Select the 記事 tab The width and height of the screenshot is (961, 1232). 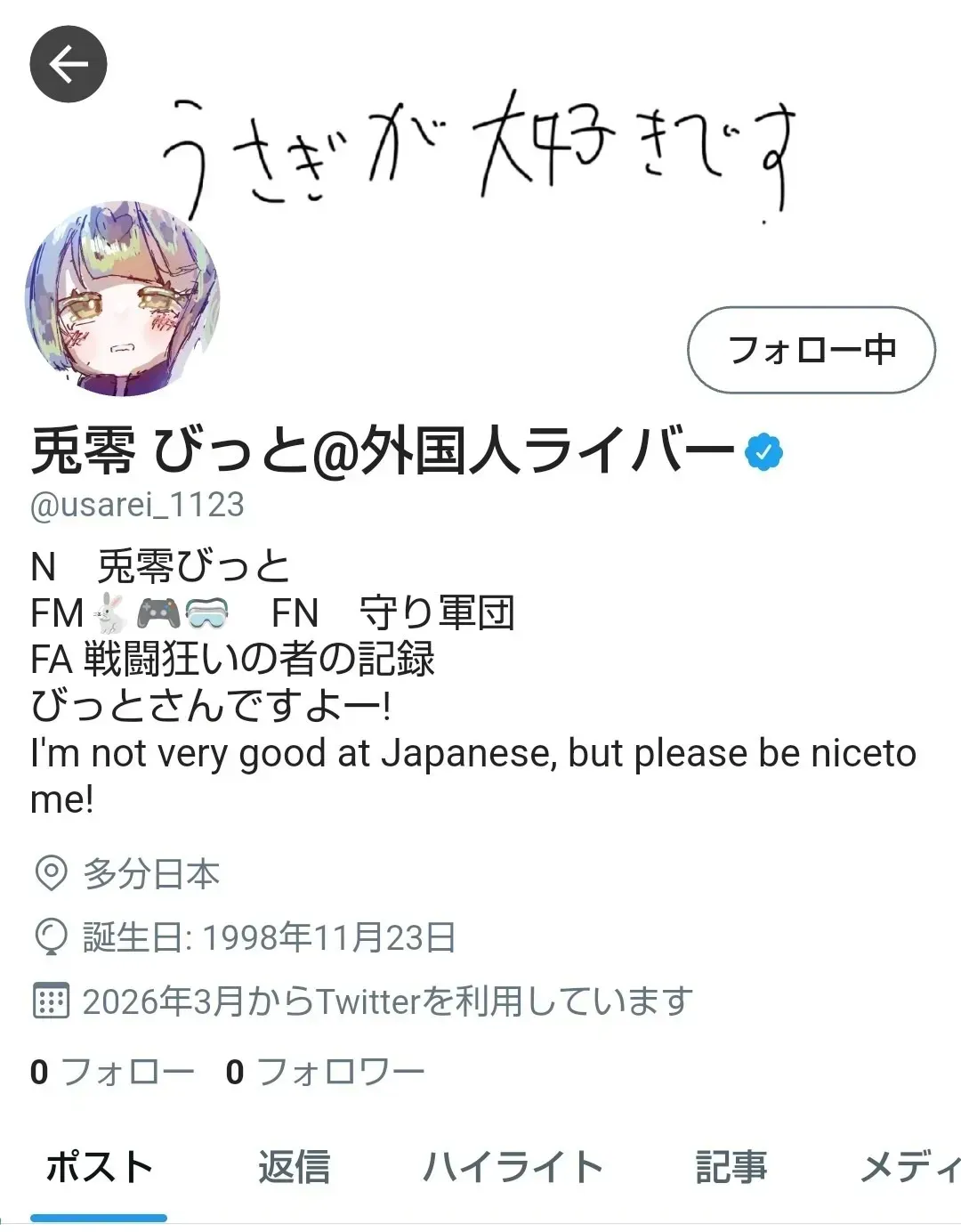(x=731, y=1168)
